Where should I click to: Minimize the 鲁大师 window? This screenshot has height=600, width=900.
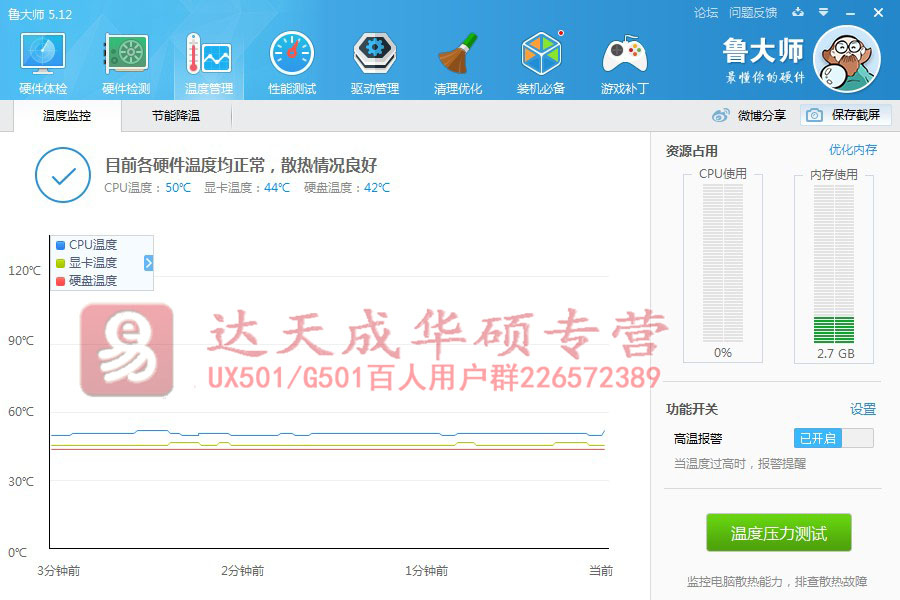tap(851, 13)
